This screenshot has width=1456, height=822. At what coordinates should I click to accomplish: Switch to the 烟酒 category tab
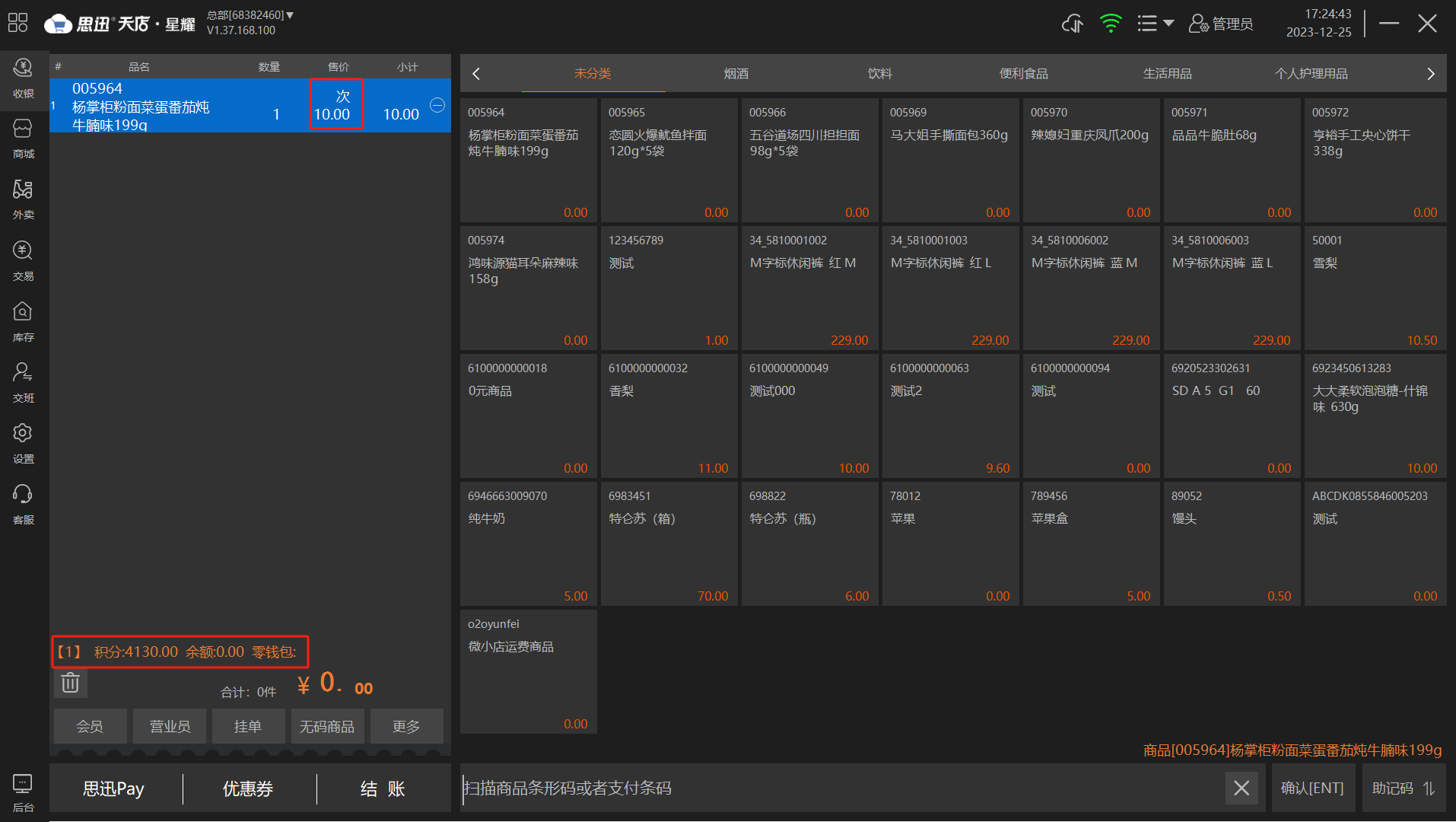coord(736,74)
